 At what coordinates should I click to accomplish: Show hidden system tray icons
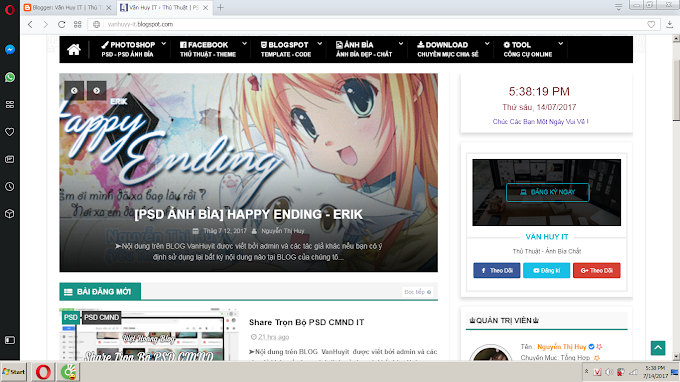(586, 372)
